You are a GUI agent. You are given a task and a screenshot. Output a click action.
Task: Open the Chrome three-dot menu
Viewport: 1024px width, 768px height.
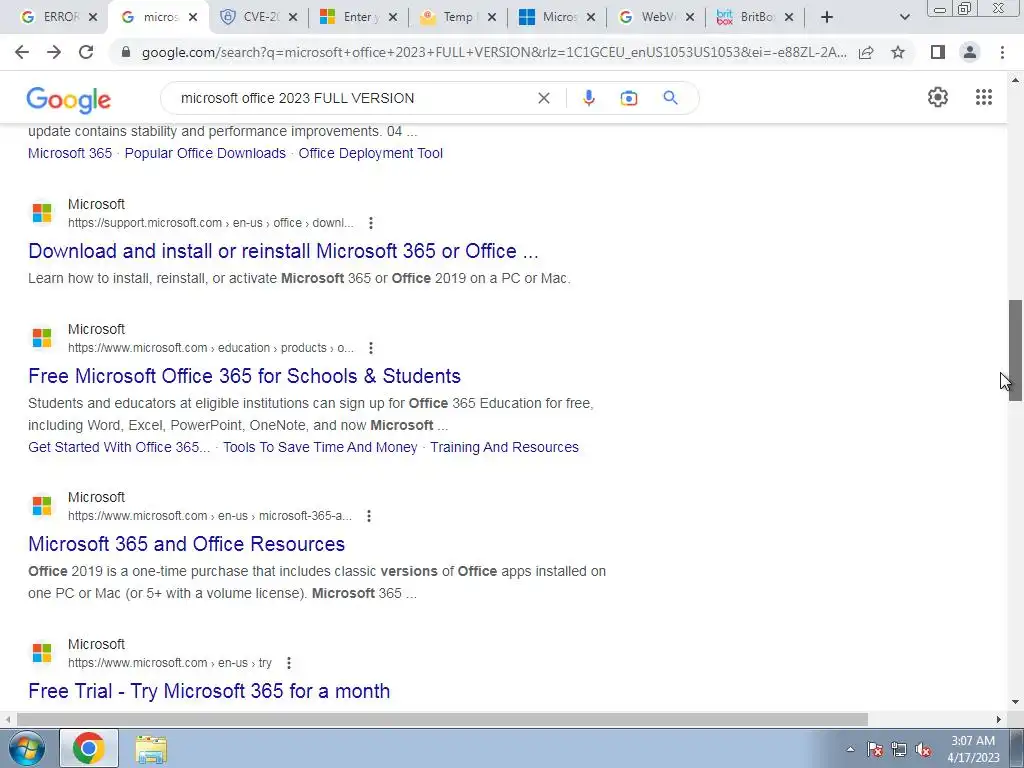[1002, 52]
